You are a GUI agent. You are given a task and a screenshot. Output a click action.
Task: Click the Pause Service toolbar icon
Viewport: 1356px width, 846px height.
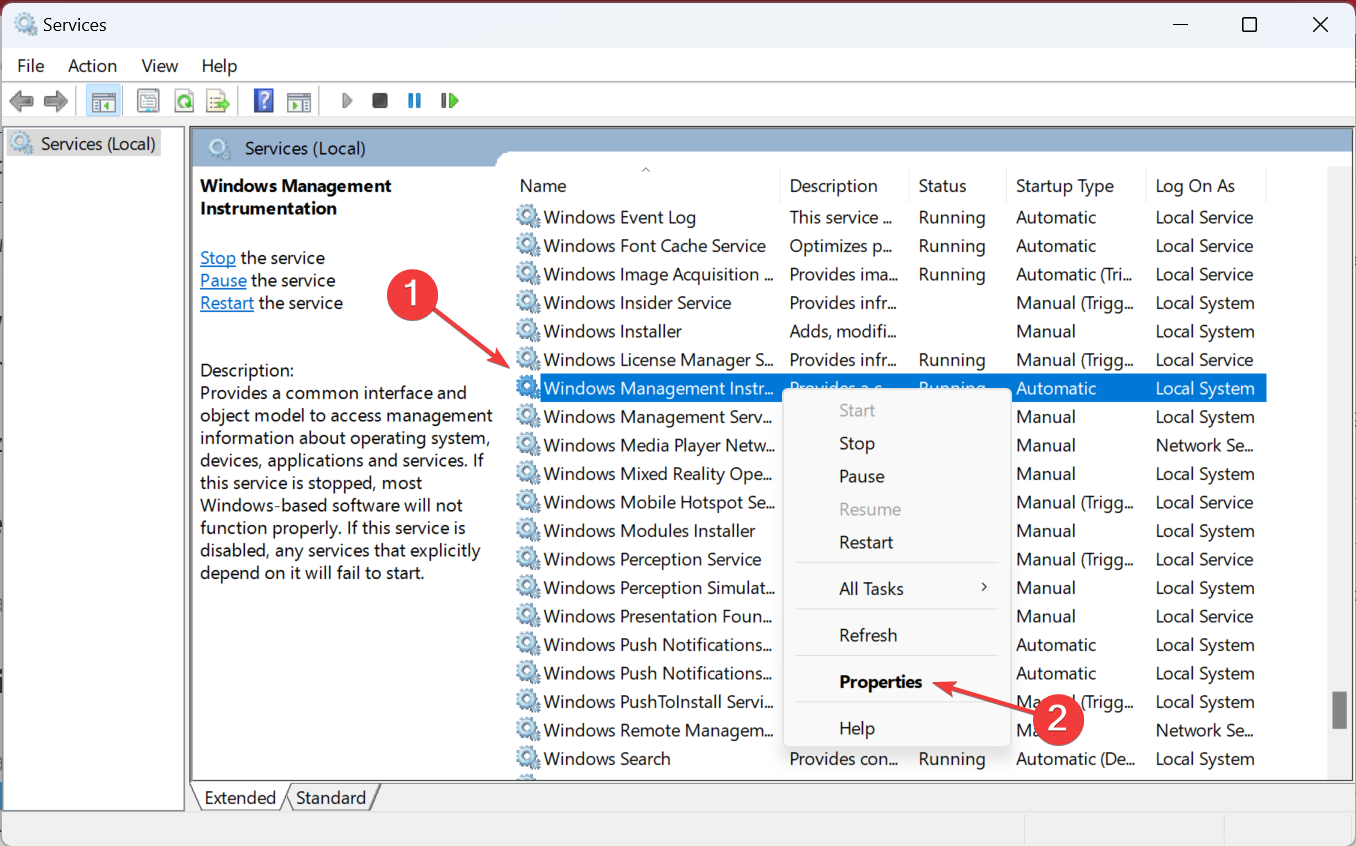tap(414, 101)
